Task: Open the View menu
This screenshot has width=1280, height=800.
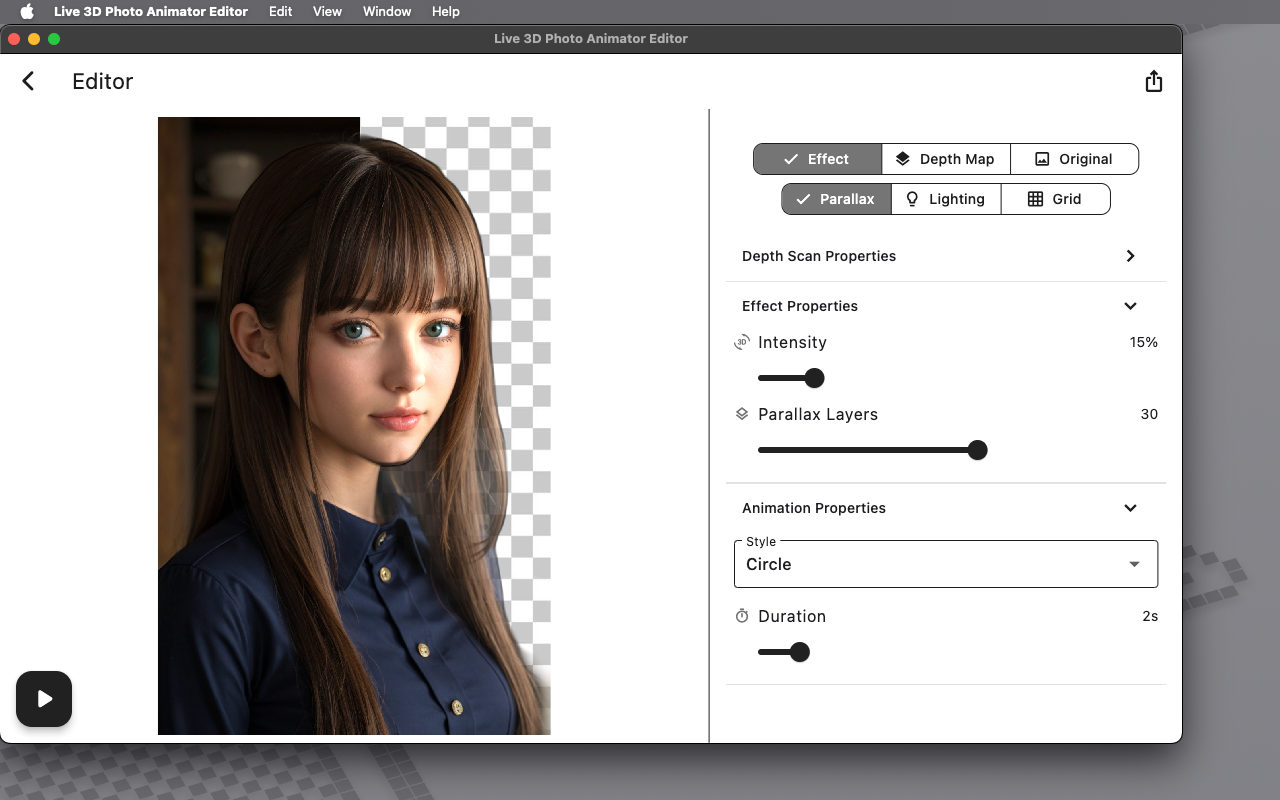Action: click(x=327, y=12)
